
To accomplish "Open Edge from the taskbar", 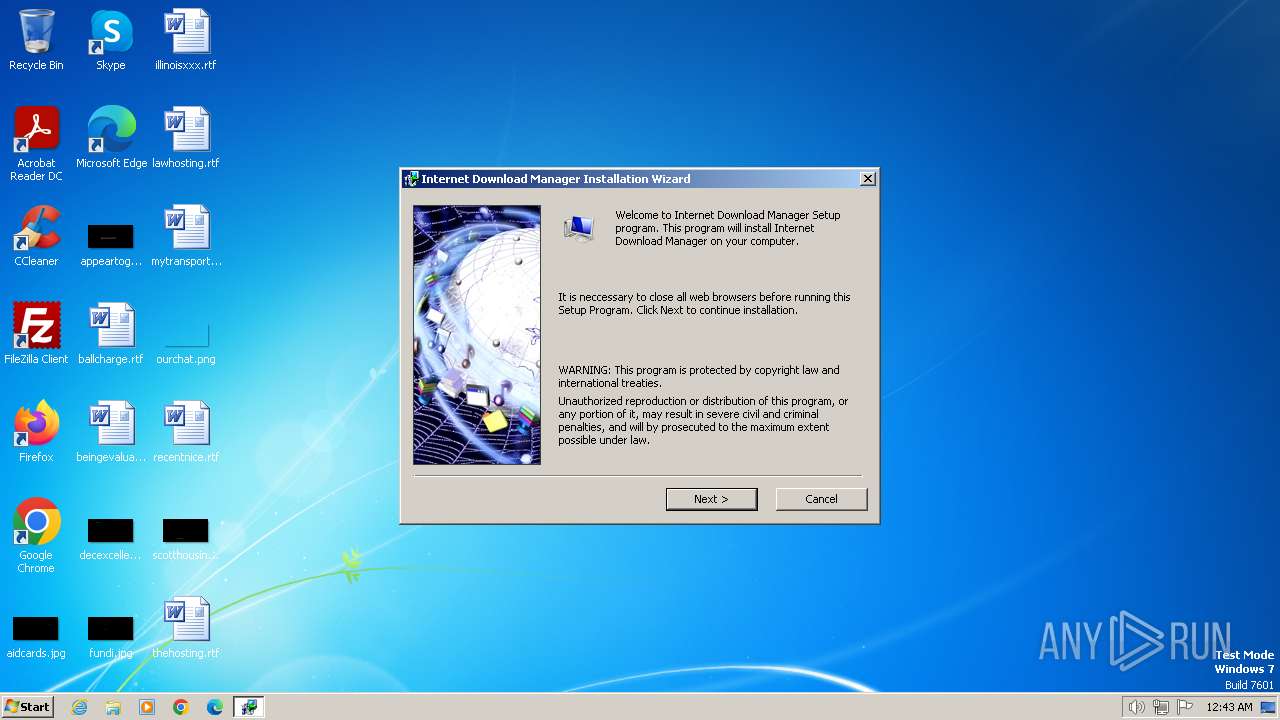I will tap(215, 707).
